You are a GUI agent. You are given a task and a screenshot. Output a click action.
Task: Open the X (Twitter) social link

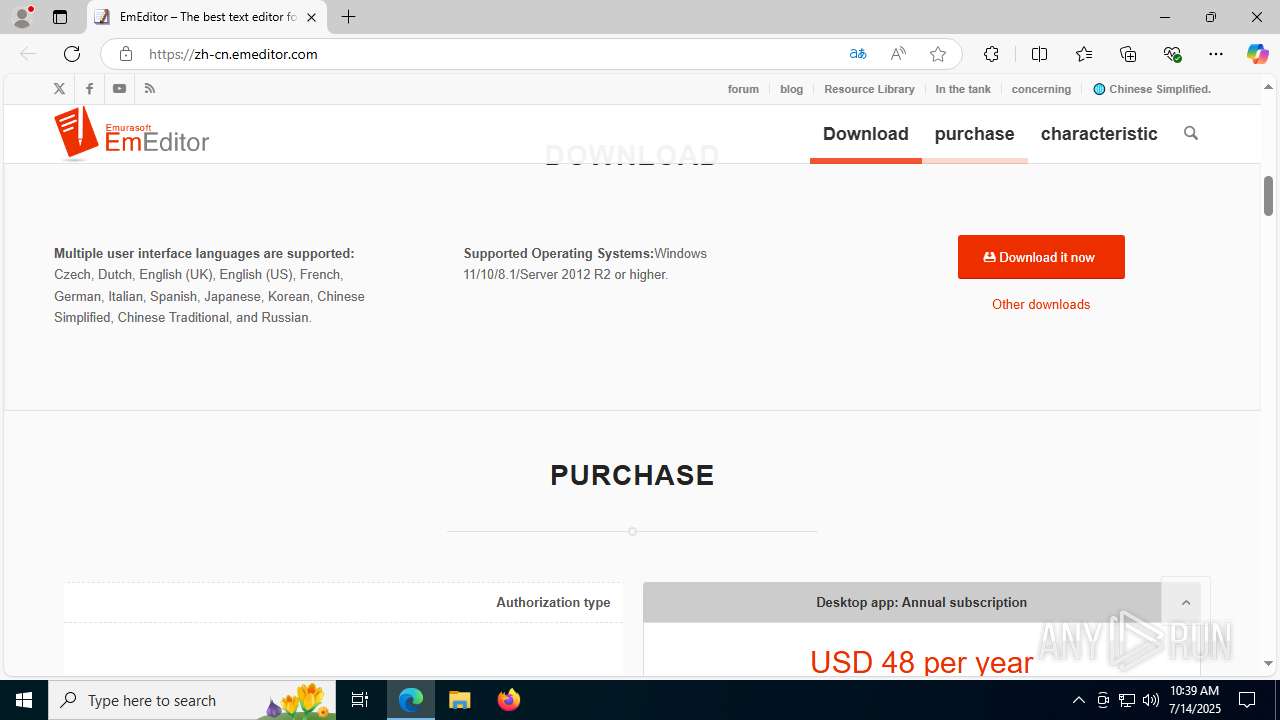pyautogui.click(x=59, y=89)
